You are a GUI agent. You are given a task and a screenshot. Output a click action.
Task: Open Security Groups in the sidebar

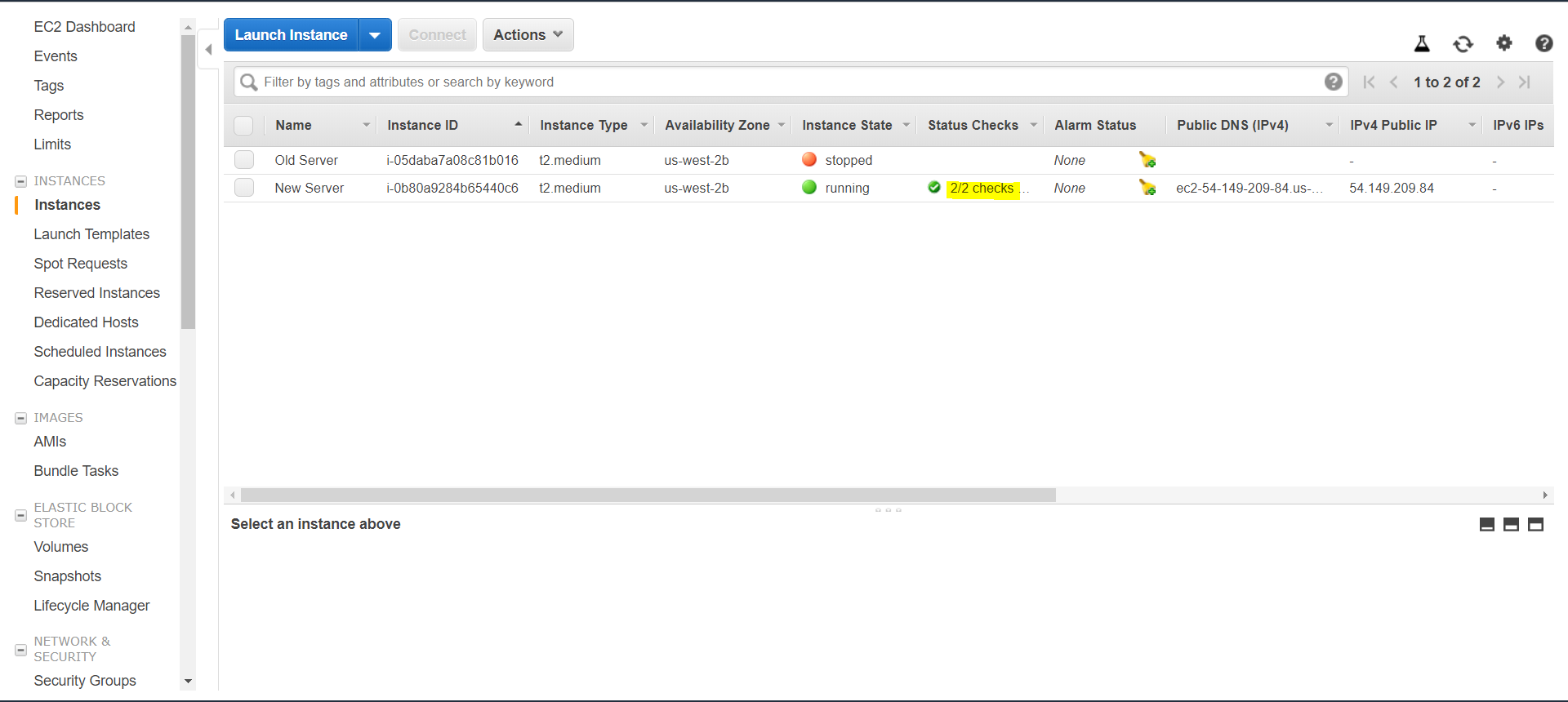85,681
